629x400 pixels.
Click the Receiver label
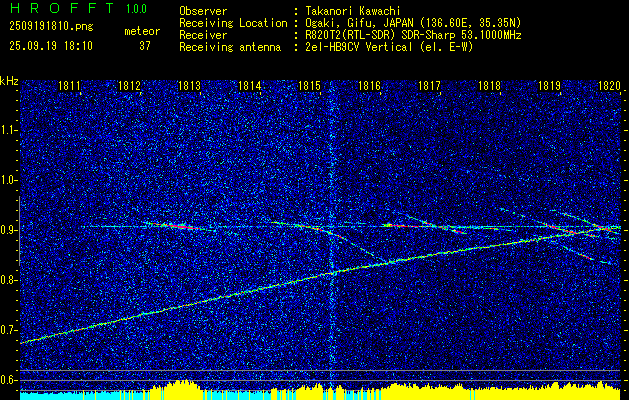203,35
